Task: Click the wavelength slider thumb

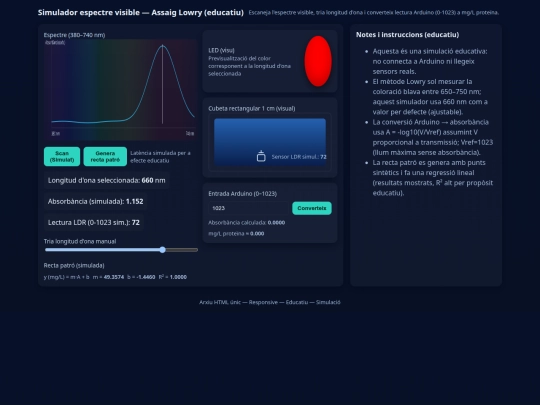Action: [x=163, y=250]
